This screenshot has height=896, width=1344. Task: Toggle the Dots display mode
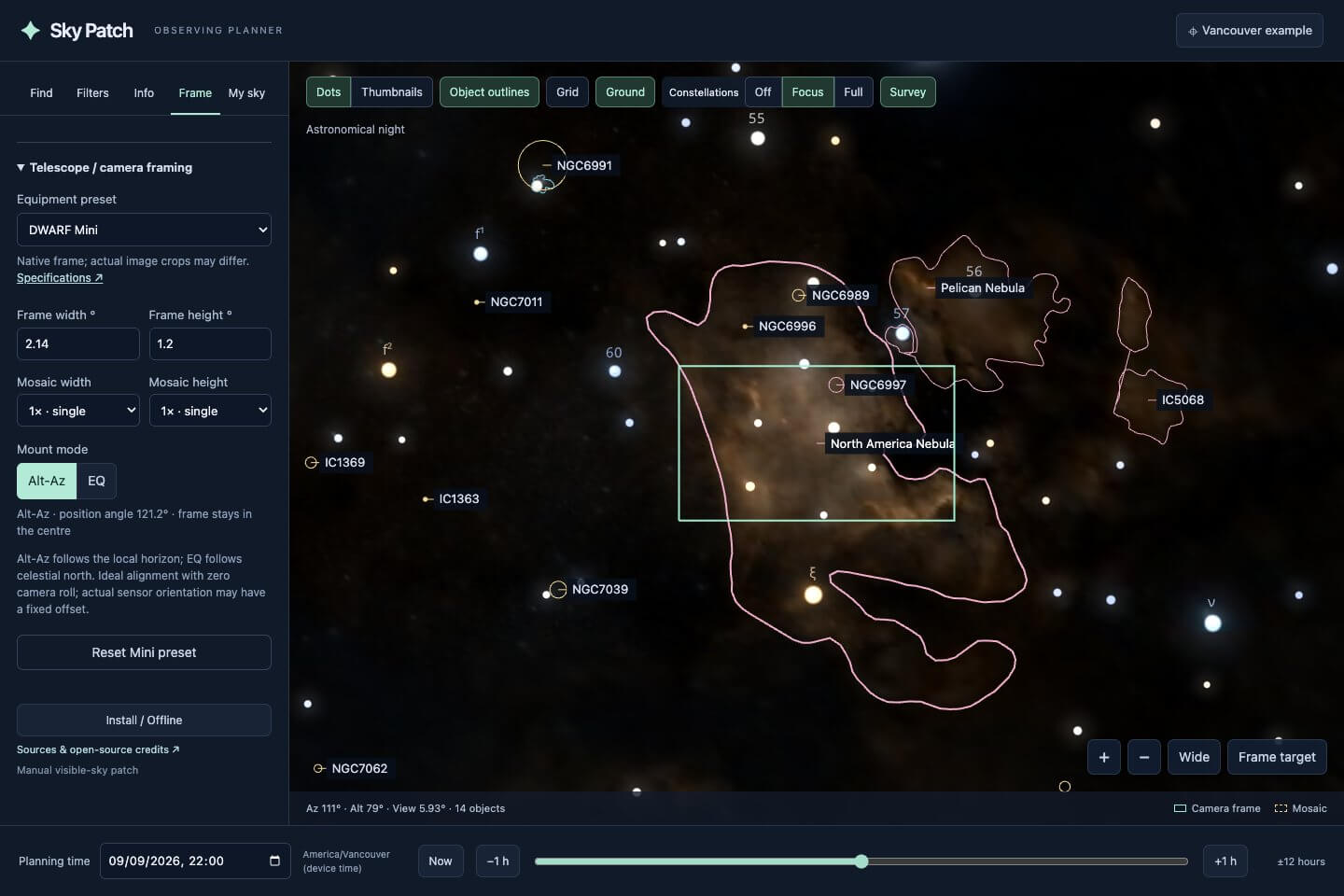tap(329, 91)
